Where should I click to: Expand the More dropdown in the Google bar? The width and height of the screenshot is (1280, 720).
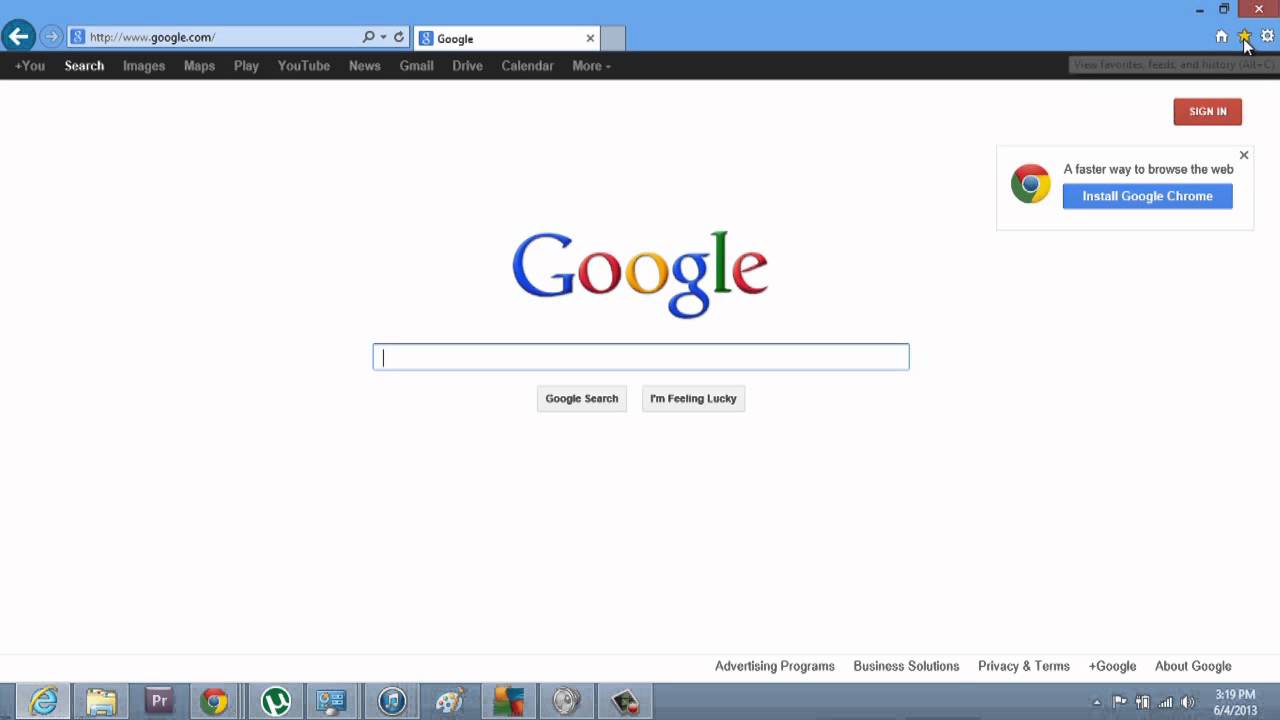[x=591, y=66]
